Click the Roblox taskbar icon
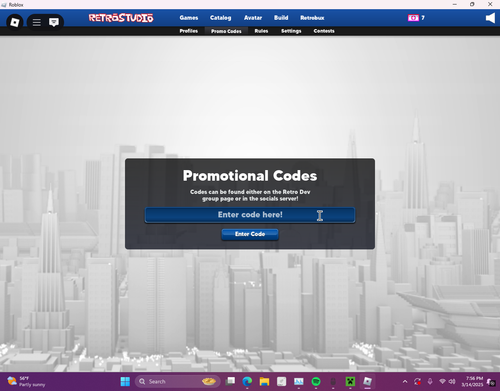 coord(367,381)
